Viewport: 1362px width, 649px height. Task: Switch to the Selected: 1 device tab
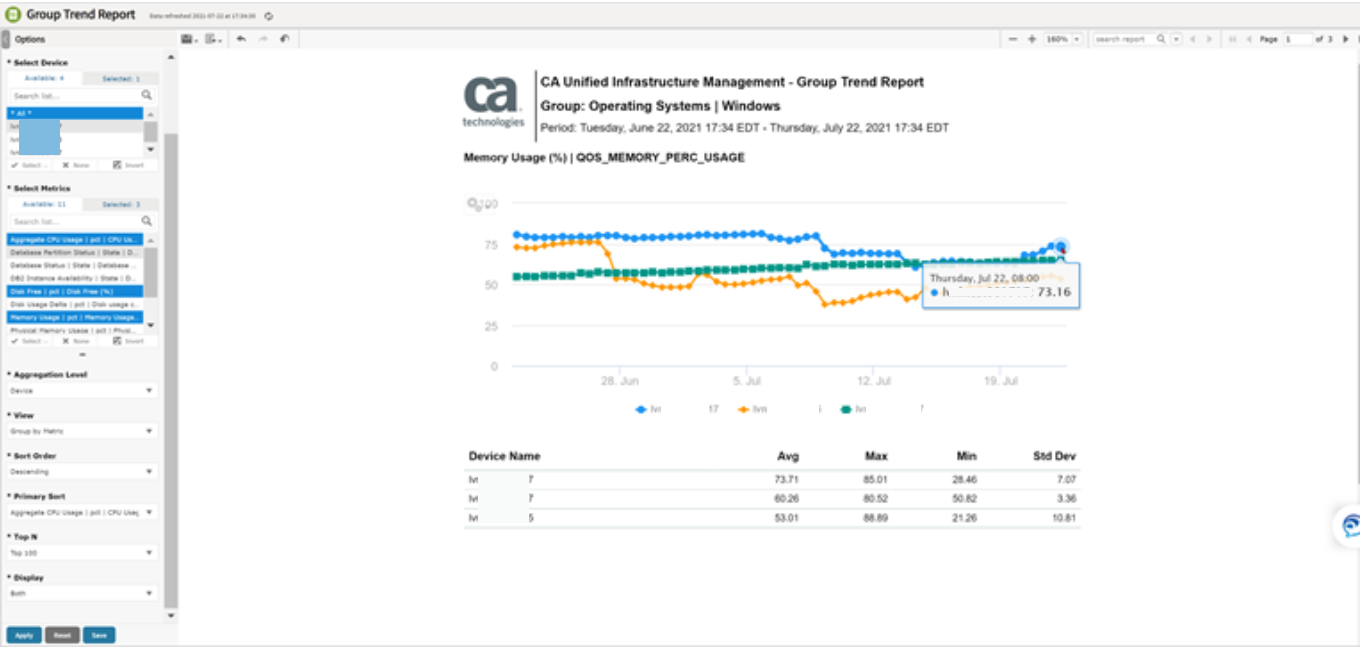coord(120,78)
